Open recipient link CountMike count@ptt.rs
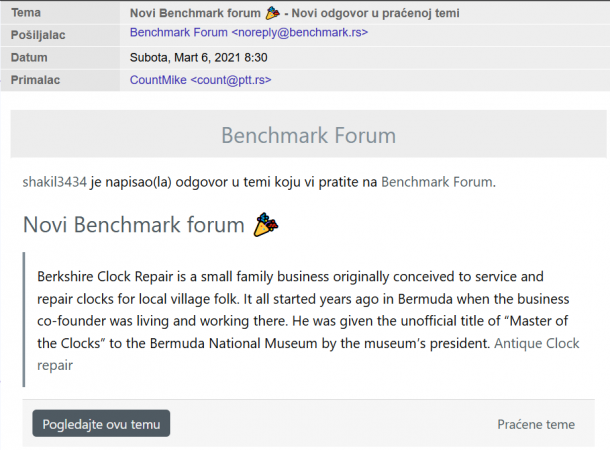 (x=200, y=80)
